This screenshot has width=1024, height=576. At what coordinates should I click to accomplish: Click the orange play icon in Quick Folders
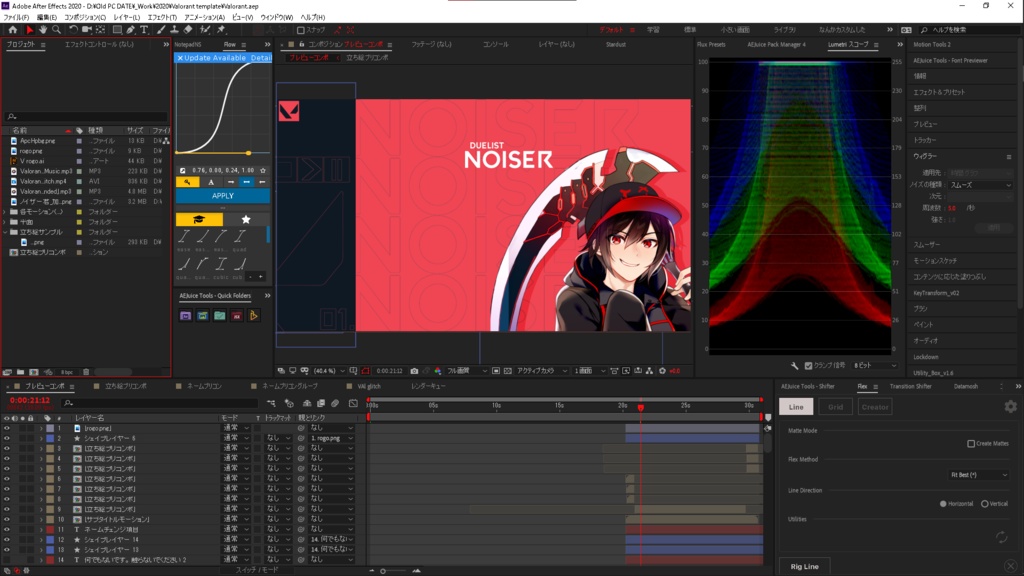[x=253, y=316]
